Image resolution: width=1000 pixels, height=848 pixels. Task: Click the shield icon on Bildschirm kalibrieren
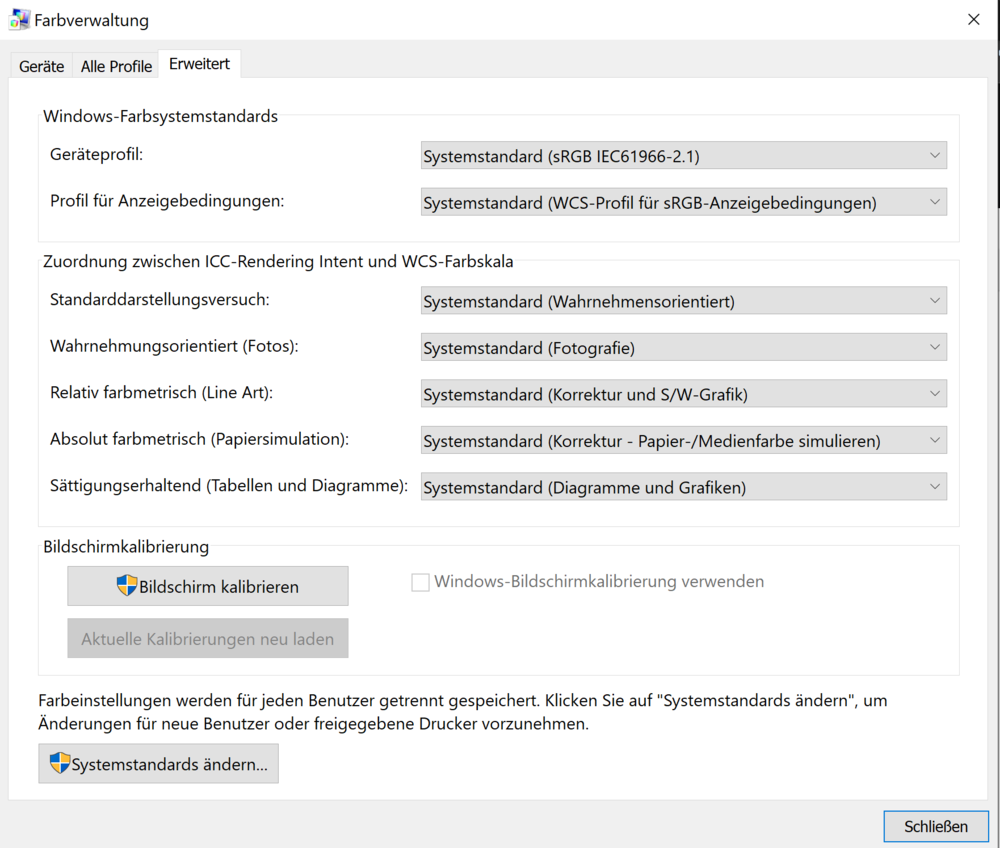127,586
